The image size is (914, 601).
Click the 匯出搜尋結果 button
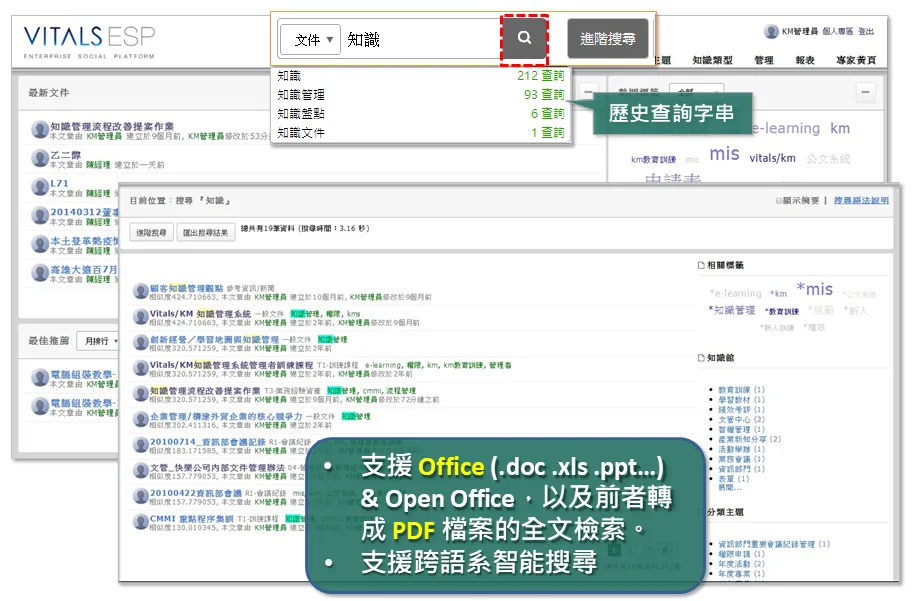205,233
